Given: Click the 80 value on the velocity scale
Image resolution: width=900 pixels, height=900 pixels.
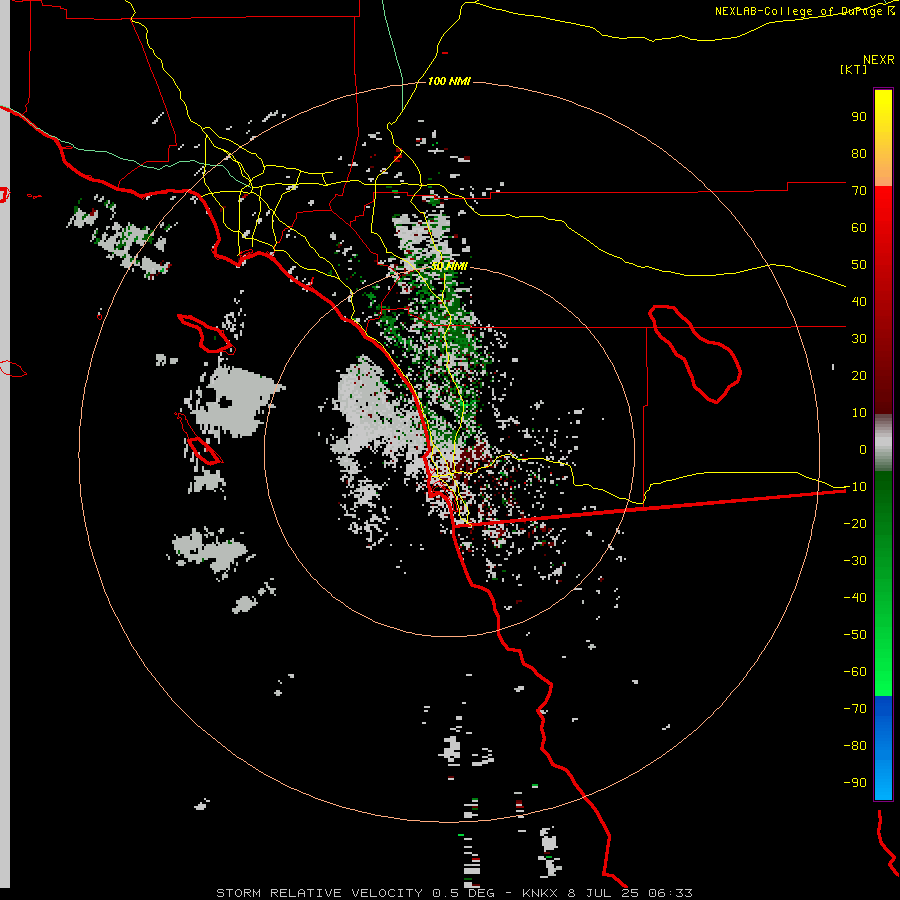Looking at the screenshot, I should point(859,153).
